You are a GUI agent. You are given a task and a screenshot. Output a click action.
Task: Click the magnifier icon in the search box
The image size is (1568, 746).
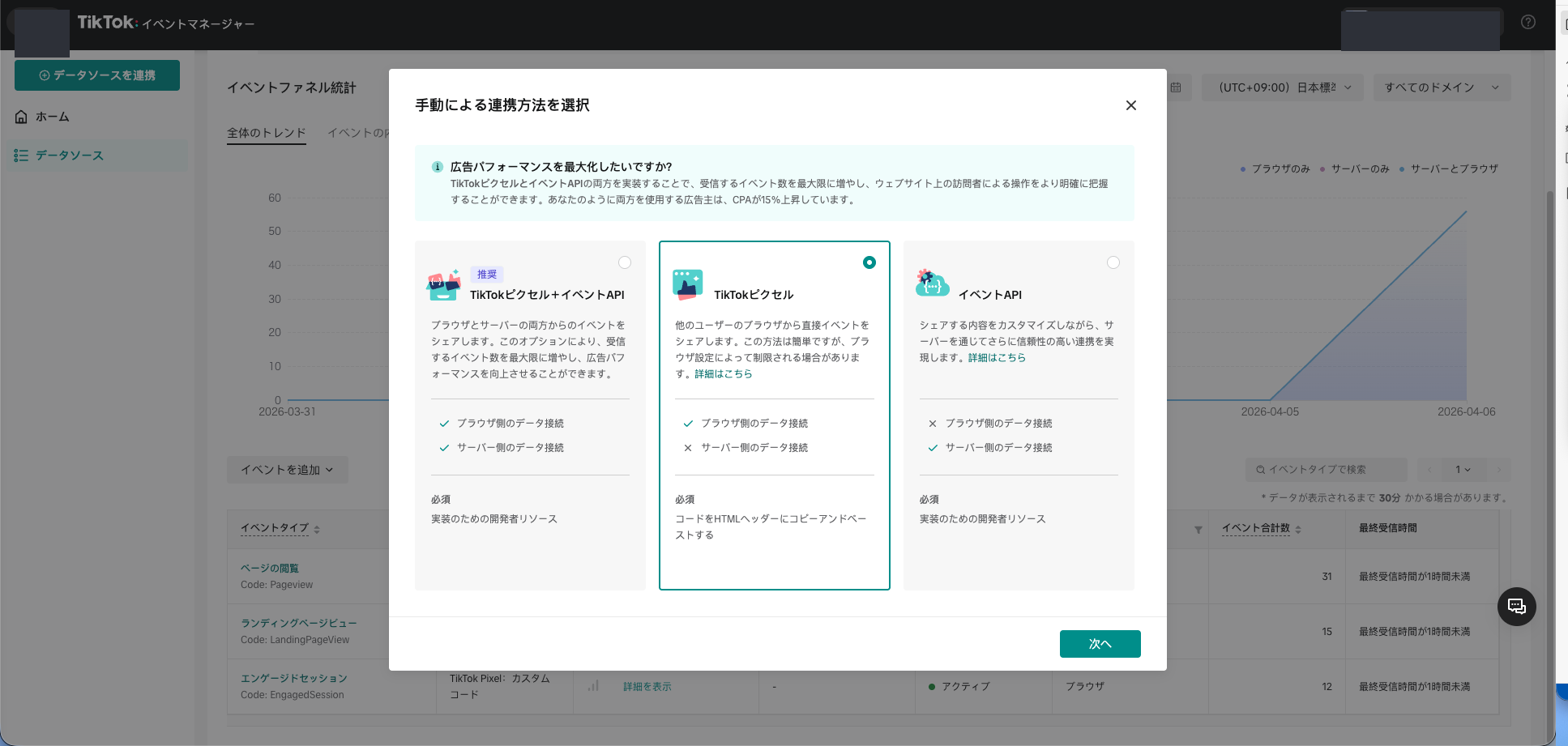pos(1259,469)
